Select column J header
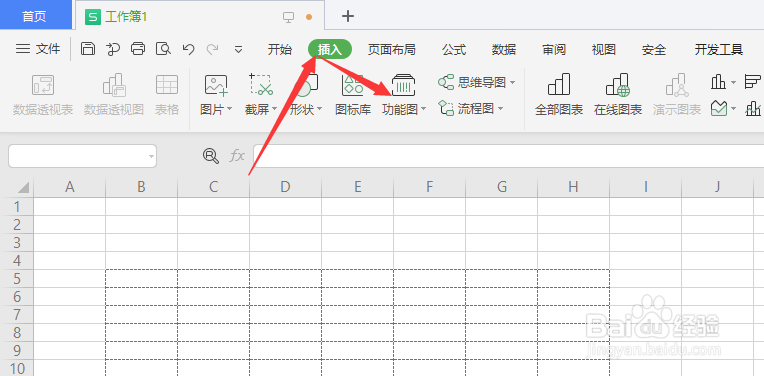 tap(718, 188)
